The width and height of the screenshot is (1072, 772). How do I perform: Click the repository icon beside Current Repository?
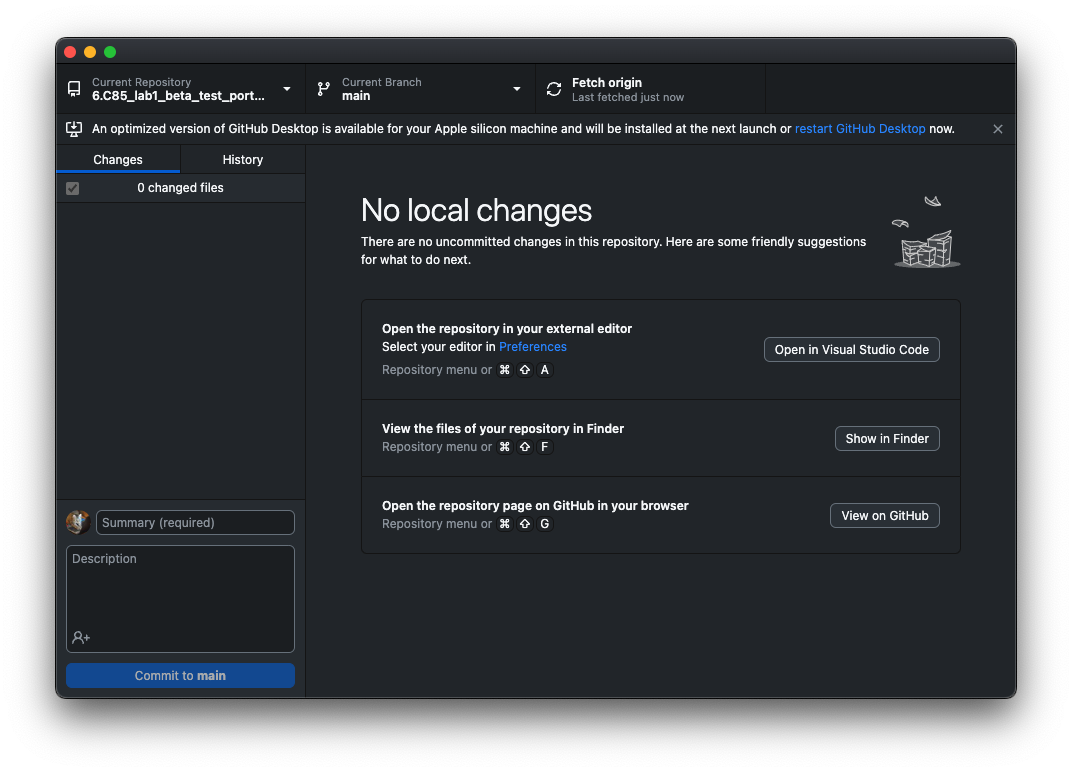(74, 89)
